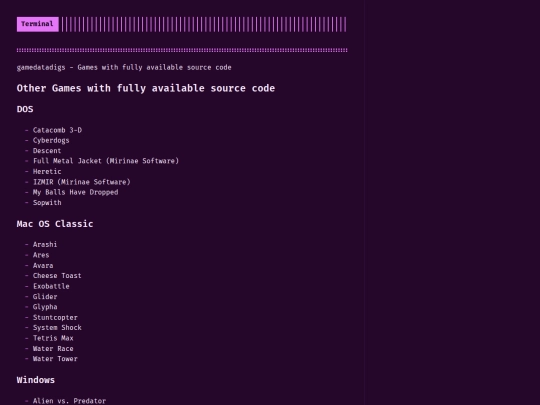540x405 pixels.
Task: Select the Windows section heading
Action: pos(36,380)
